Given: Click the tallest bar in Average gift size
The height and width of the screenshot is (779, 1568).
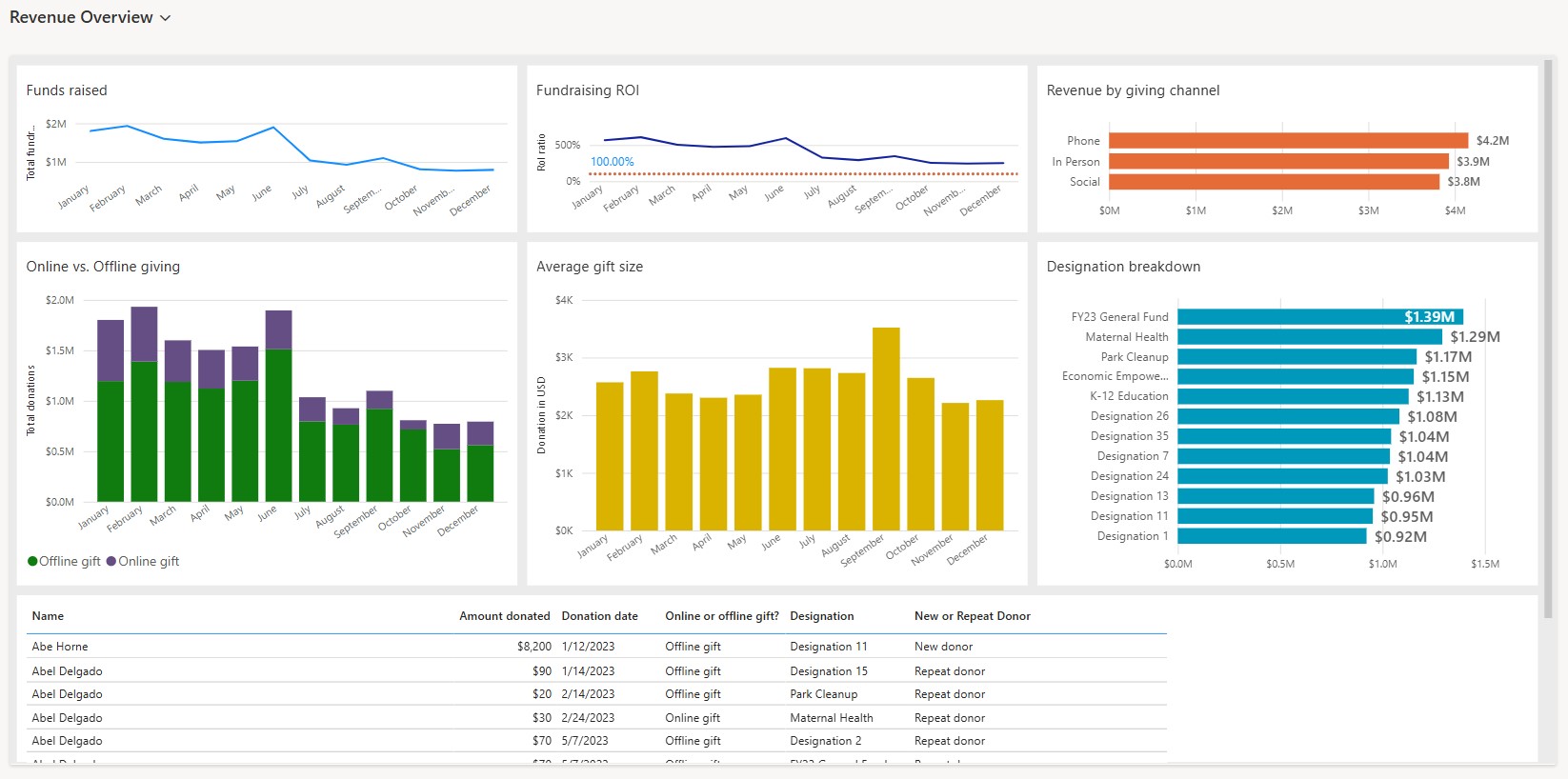Looking at the screenshot, I should (x=886, y=429).
